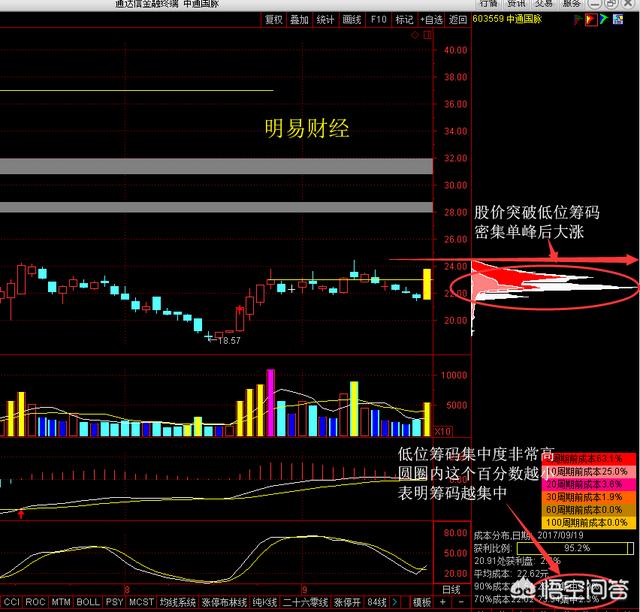Image resolution: width=640 pixels, height=612 pixels.
Task: Open the 叠加 overlay option
Action: [x=300, y=19]
